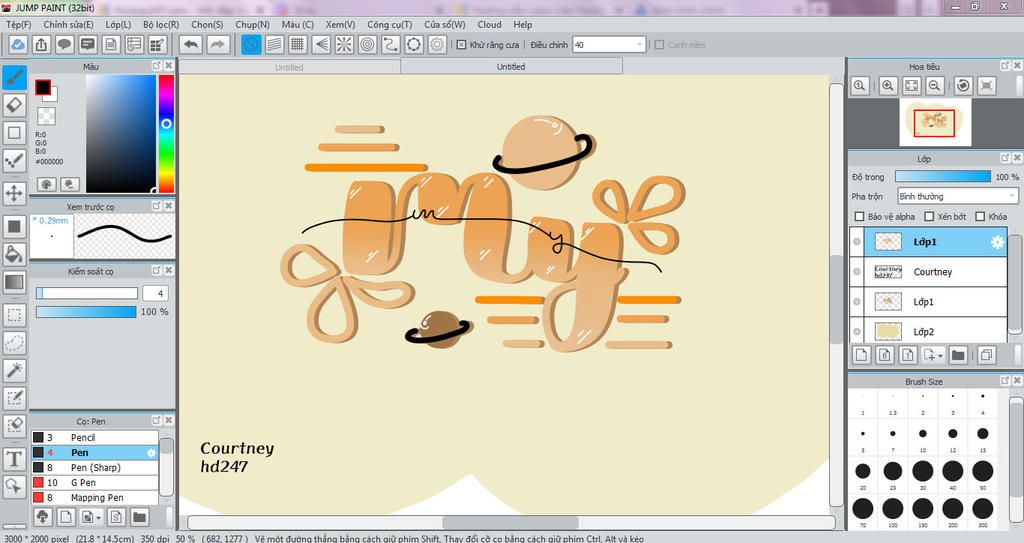
Task: Click the Độ trong layer opacity slider
Action: pyautogui.click(x=942, y=176)
